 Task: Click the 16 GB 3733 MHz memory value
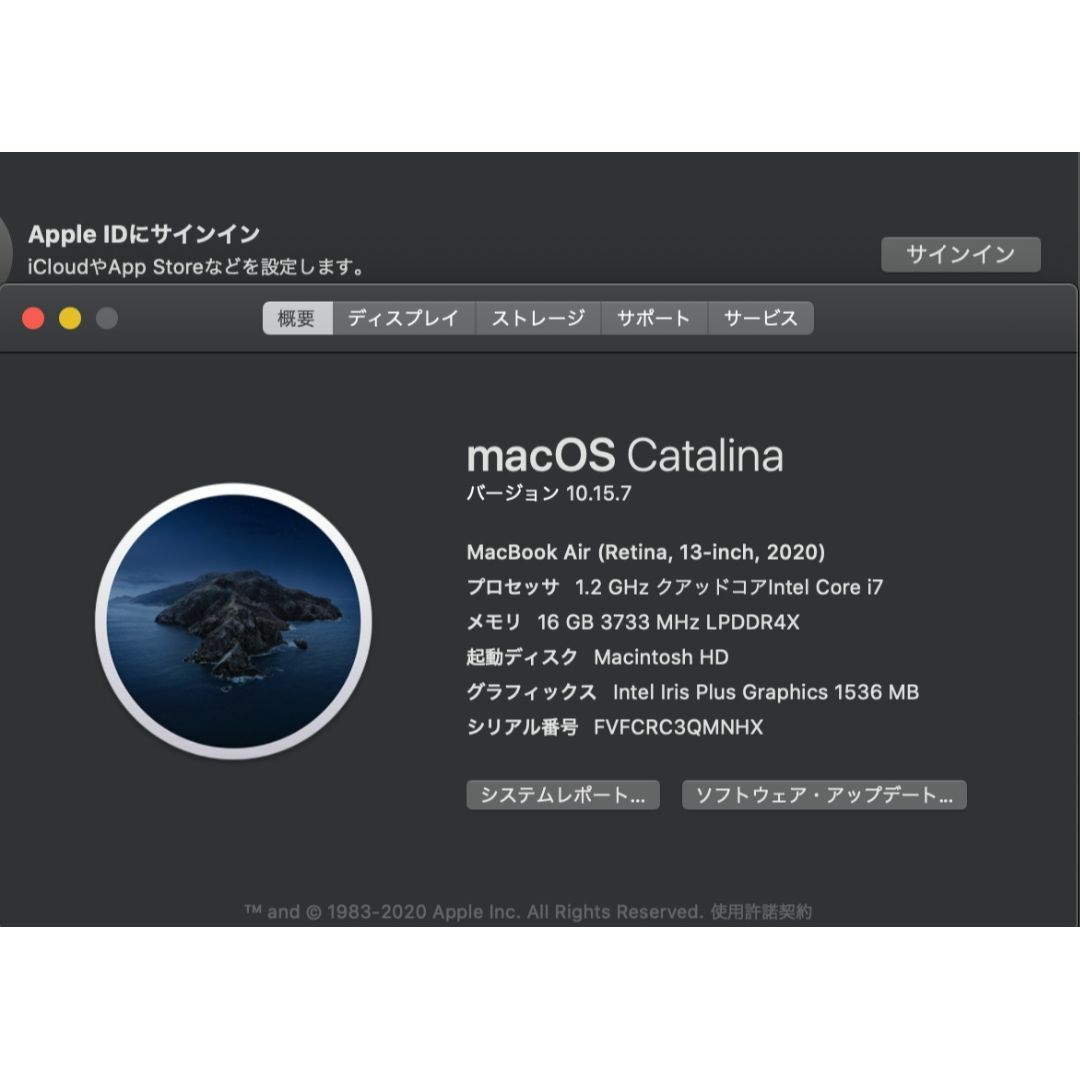668,623
